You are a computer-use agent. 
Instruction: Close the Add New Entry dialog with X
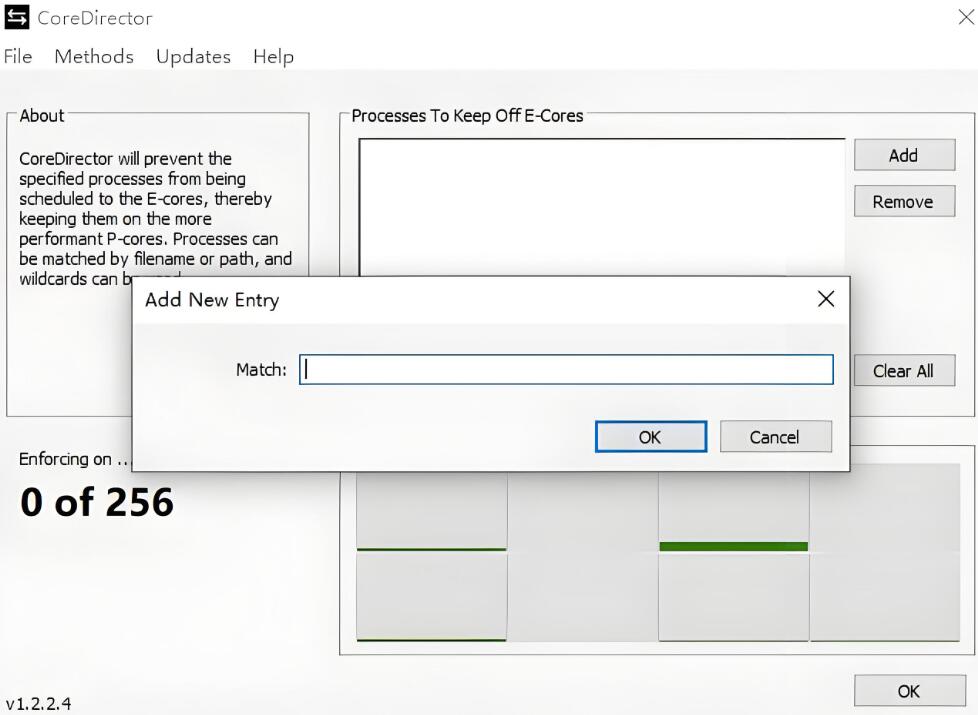click(x=826, y=299)
